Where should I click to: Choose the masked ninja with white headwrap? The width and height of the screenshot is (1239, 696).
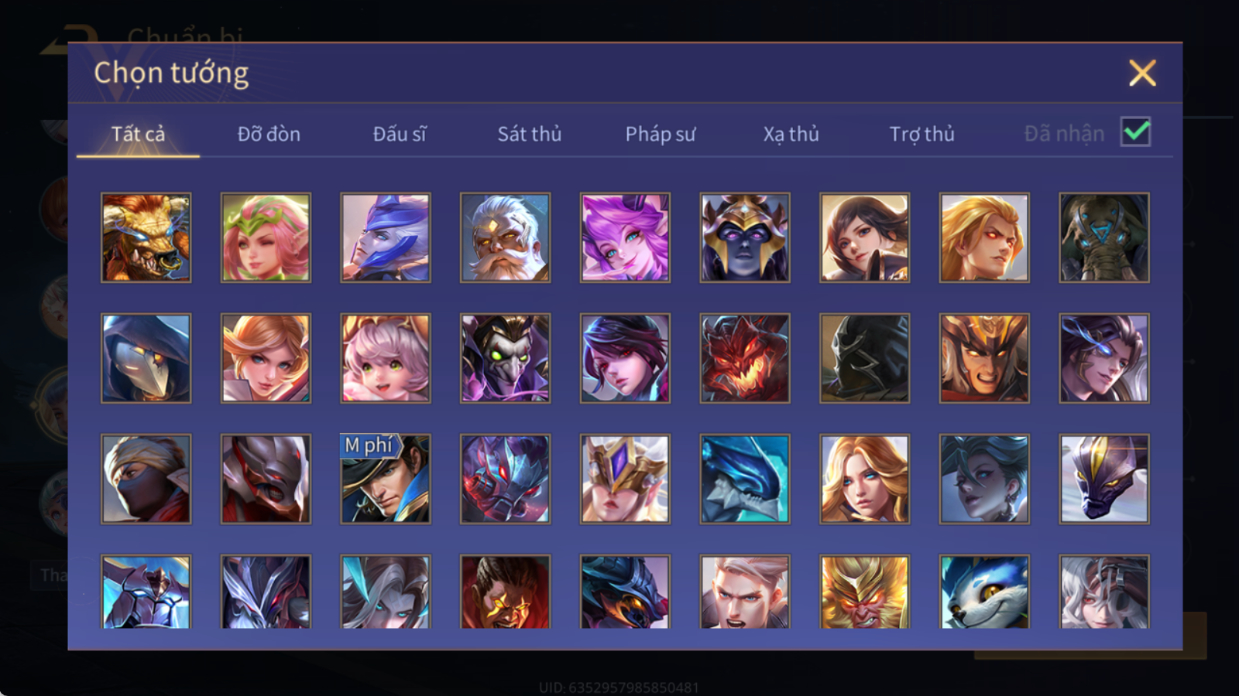[146, 479]
